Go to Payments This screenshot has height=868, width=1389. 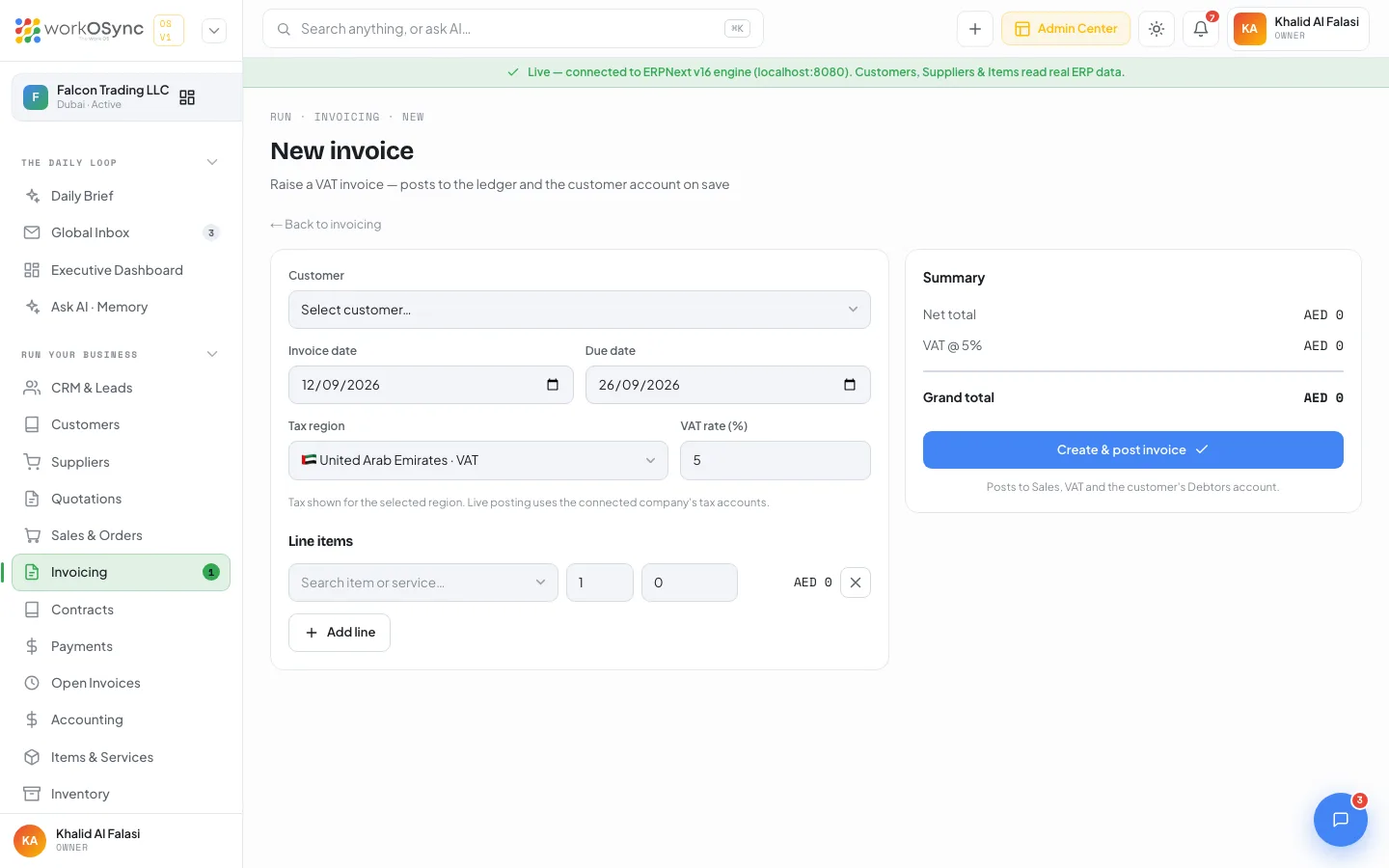[121, 646]
